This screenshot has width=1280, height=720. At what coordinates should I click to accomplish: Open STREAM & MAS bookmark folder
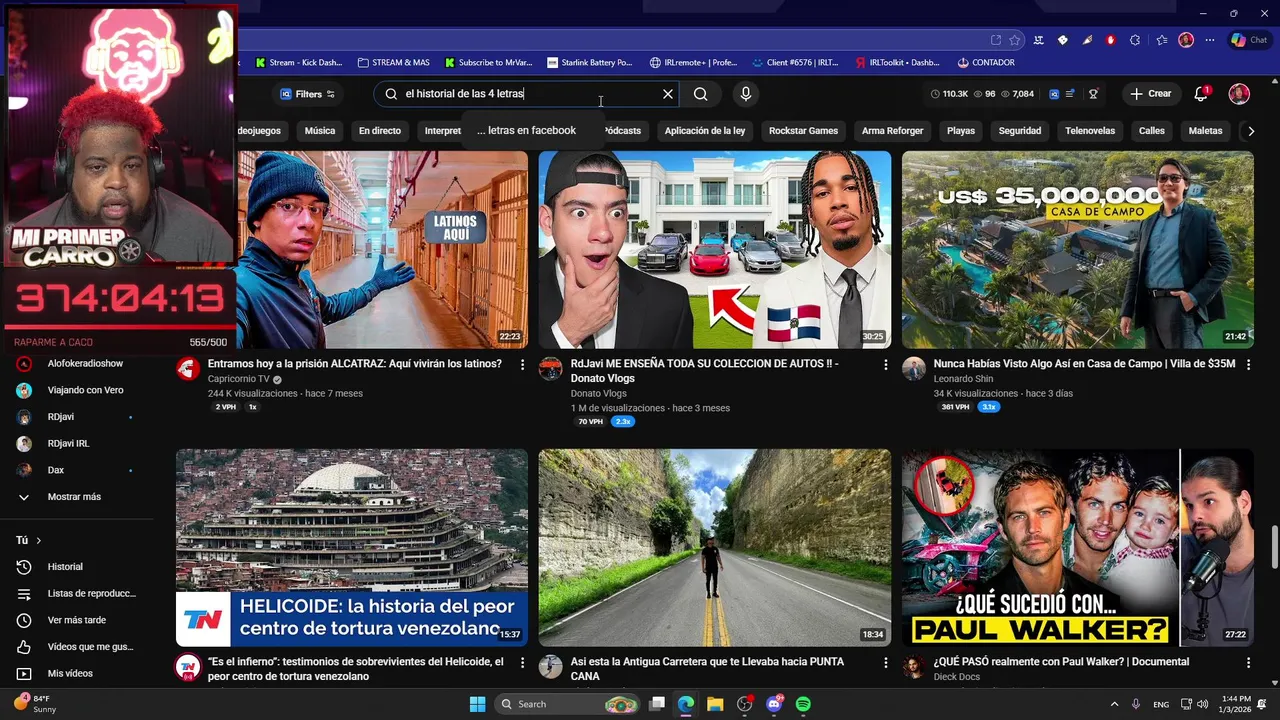393,62
